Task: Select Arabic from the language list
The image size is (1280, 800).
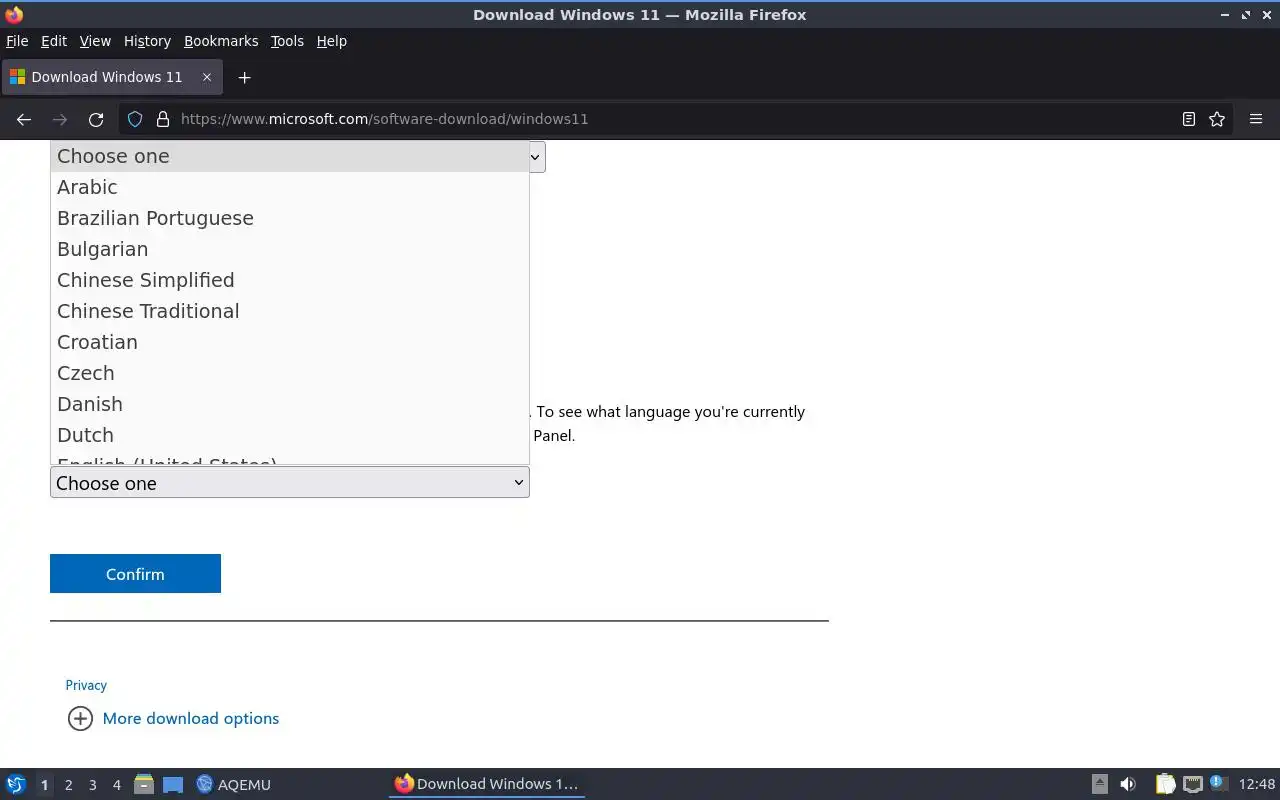Action: 290,187
